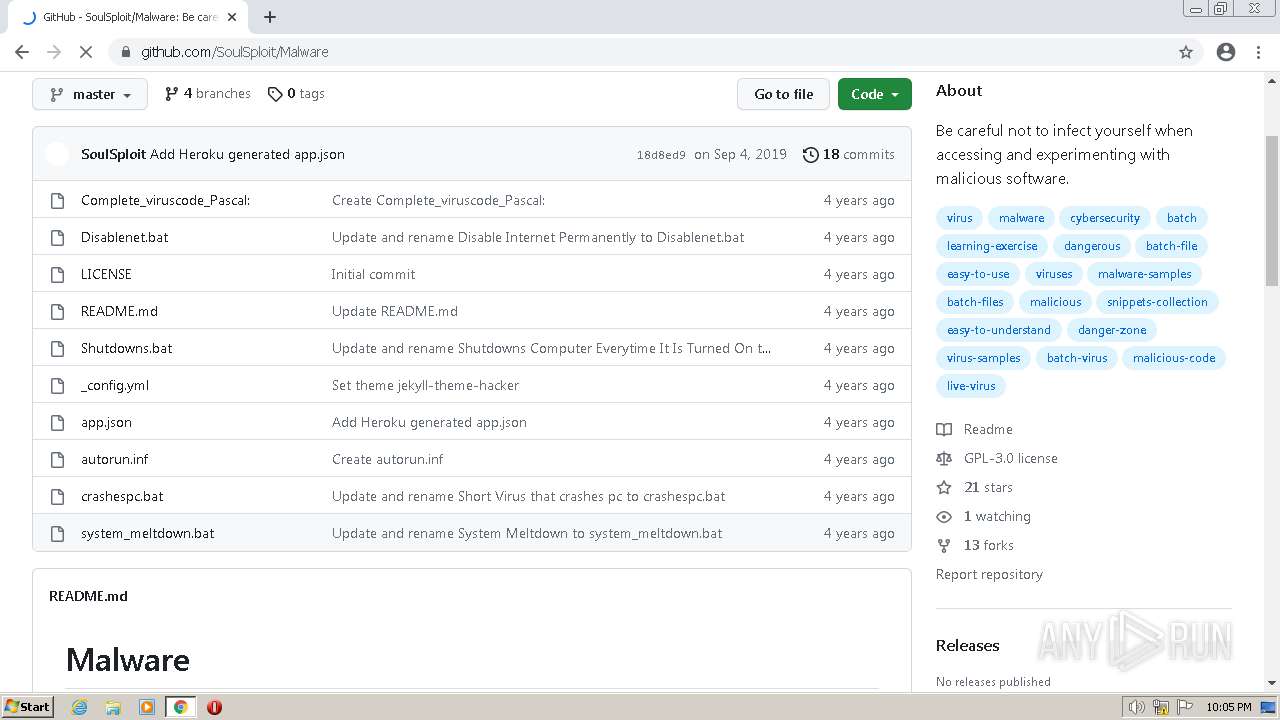The width and height of the screenshot is (1280, 720).
Task: Click the file icon beside system_meltdown.bat
Action: (x=57, y=533)
